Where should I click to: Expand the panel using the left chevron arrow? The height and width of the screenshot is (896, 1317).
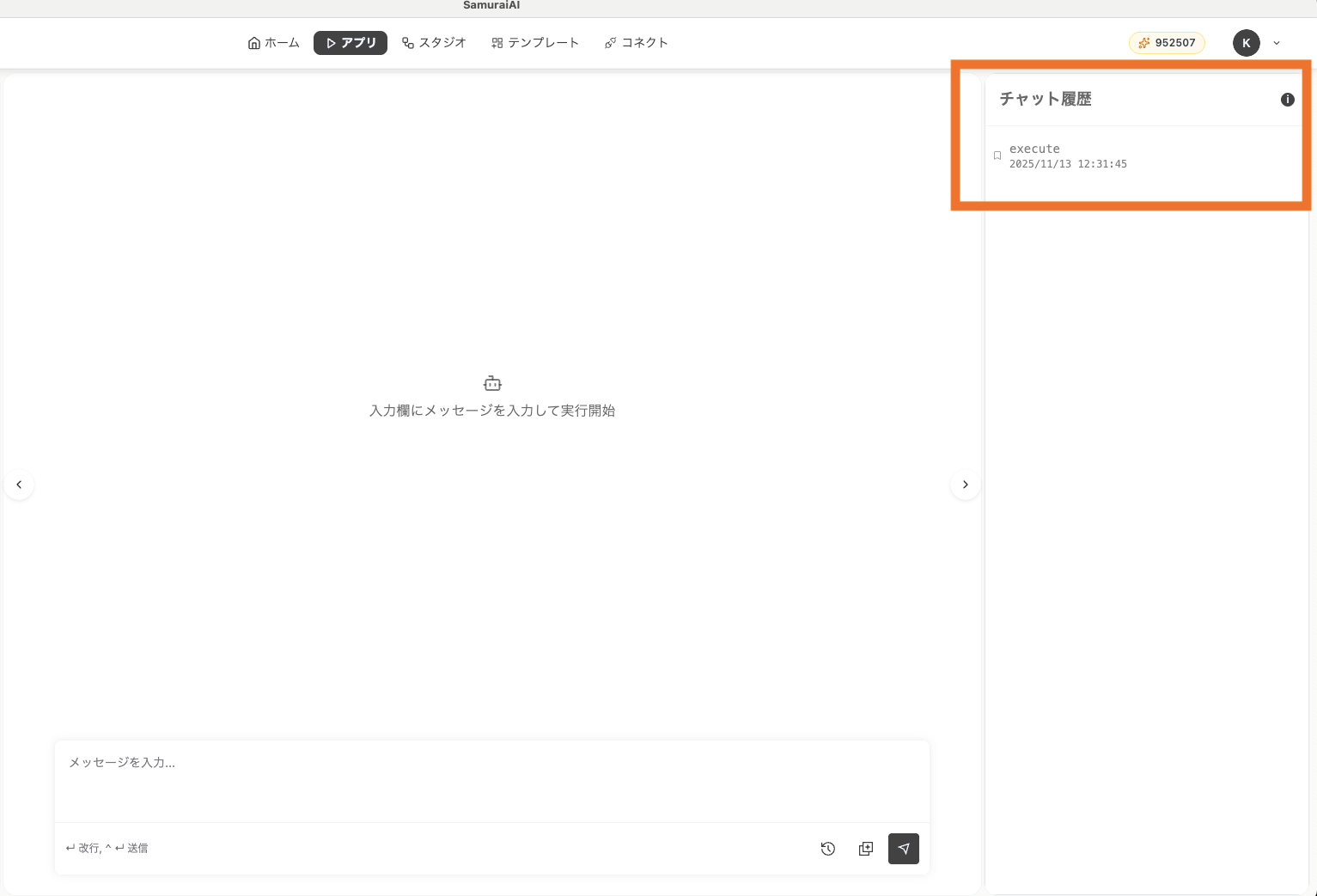click(19, 485)
